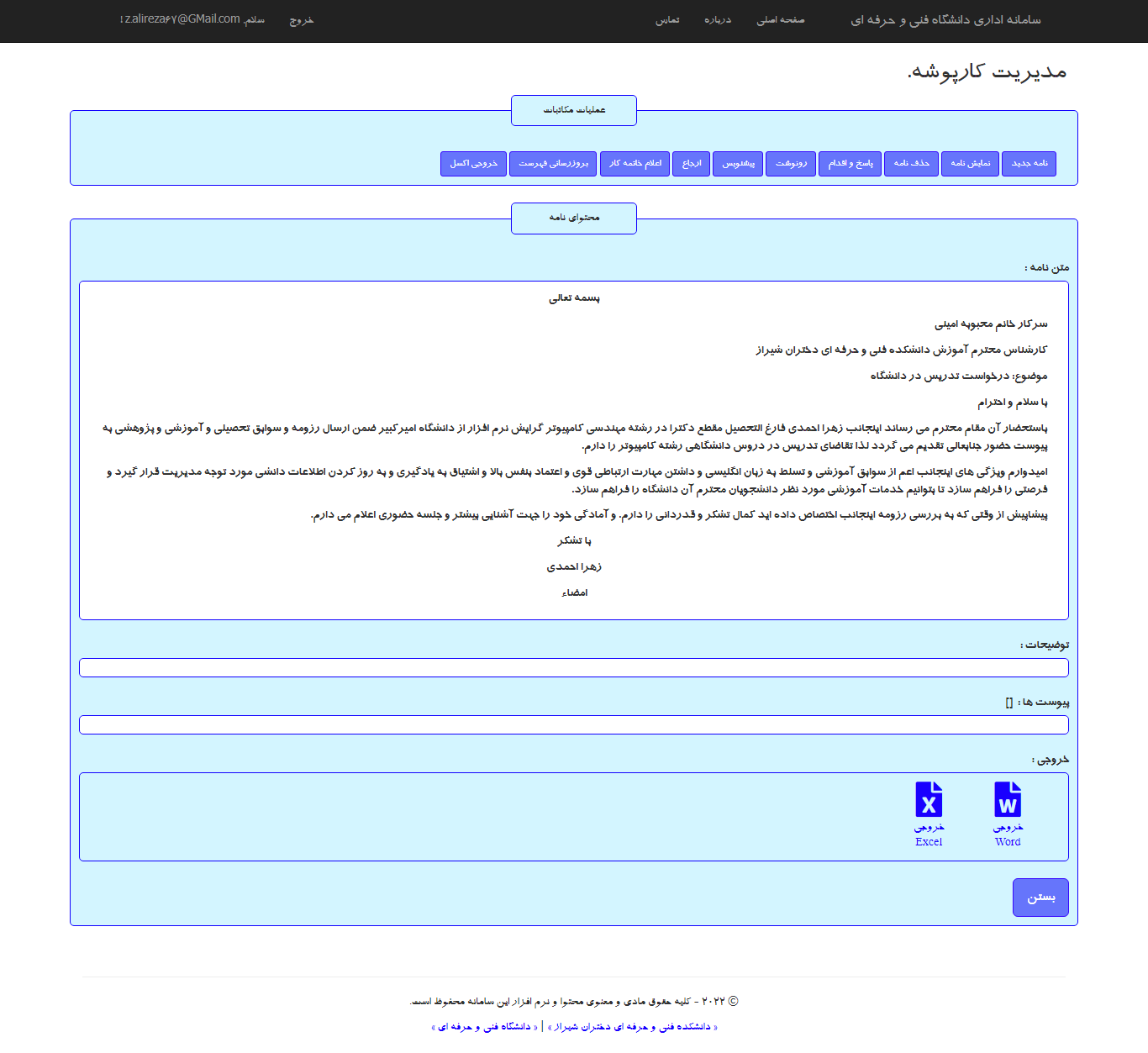Open 'دانشکده فنی و حرفه ای دختران شیراز' footer link
Image resolution: width=1148 pixels, height=1053 pixels.
tap(632, 1027)
